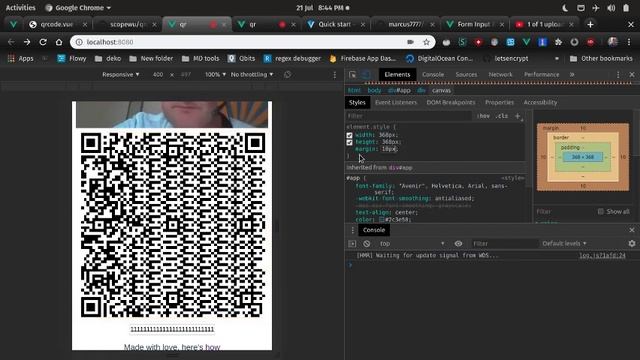Open the No throttling dropdown
The height and width of the screenshot is (360, 640).
[252, 75]
